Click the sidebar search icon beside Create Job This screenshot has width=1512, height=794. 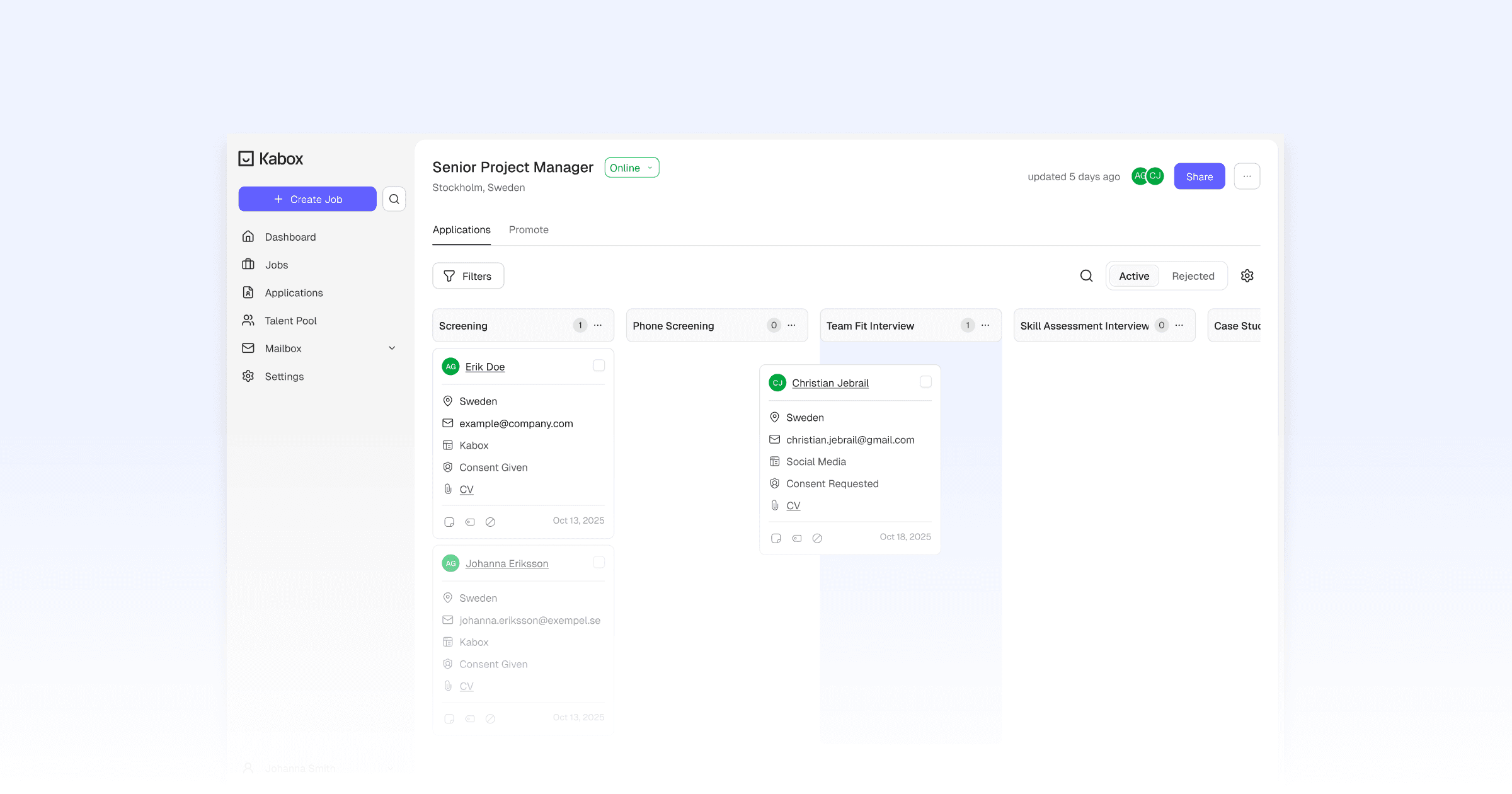click(x=394, y=199)
